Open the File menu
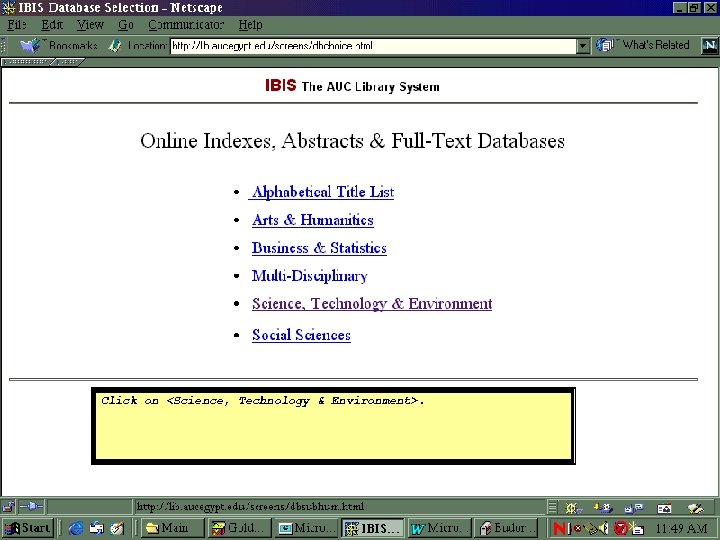 pos(17,25)
